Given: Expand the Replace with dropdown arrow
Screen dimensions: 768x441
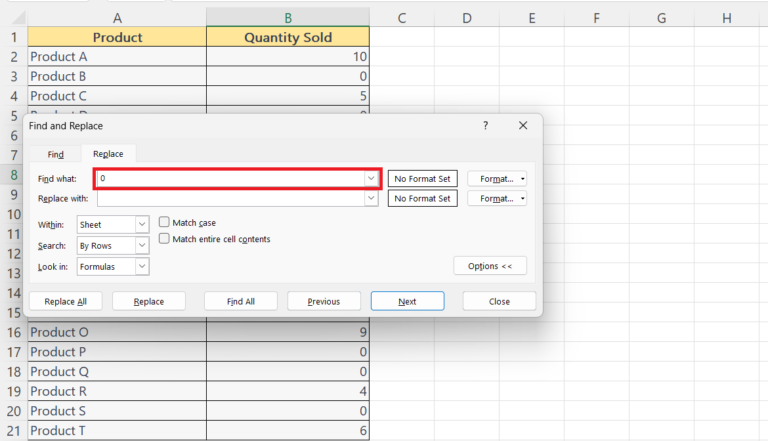Looking at the screenshot, I should point(371,199).
